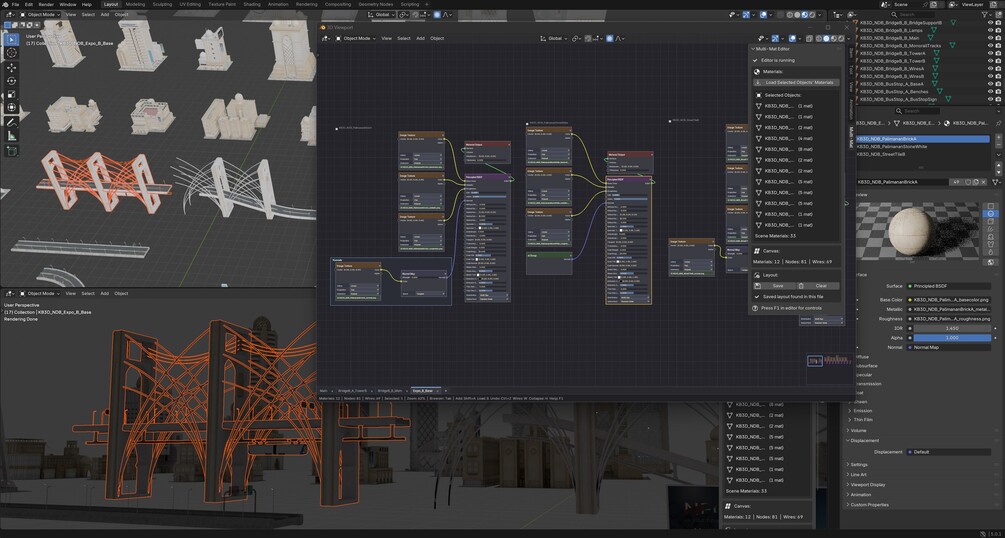
Task: Select the Annotate tool in left toolbar
Action: [x=11, y=121]
